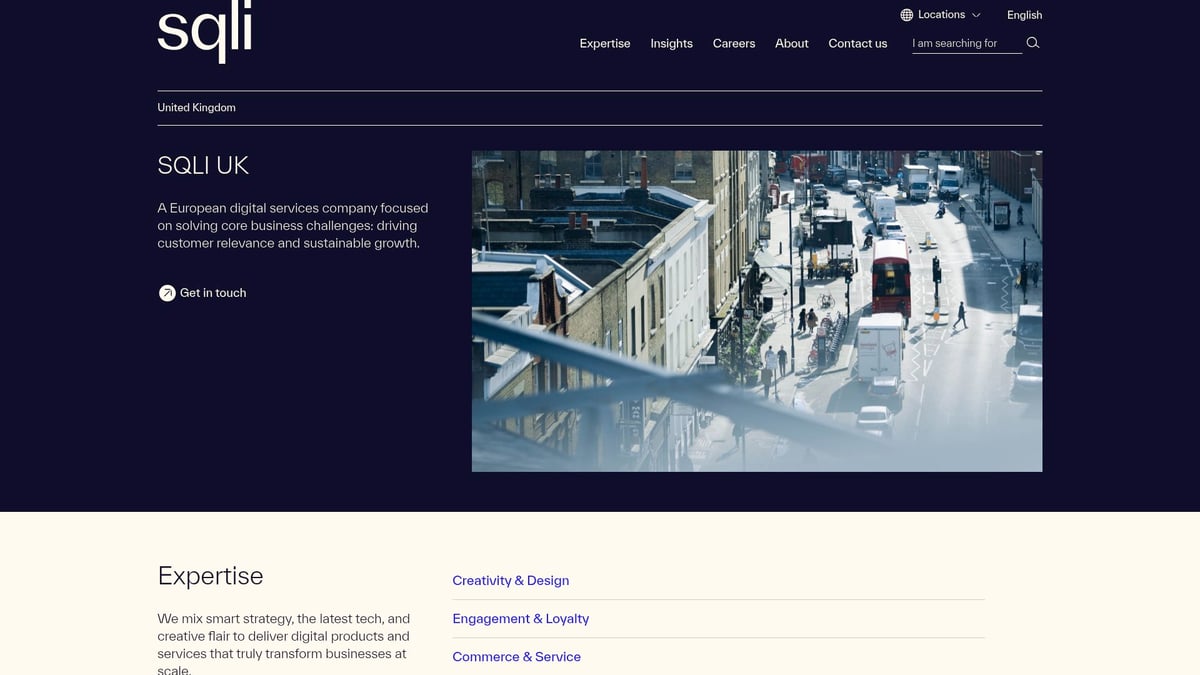Click the SQLI UK heading
Viewport: 1200px width, 675px height.
coord(203,165)
